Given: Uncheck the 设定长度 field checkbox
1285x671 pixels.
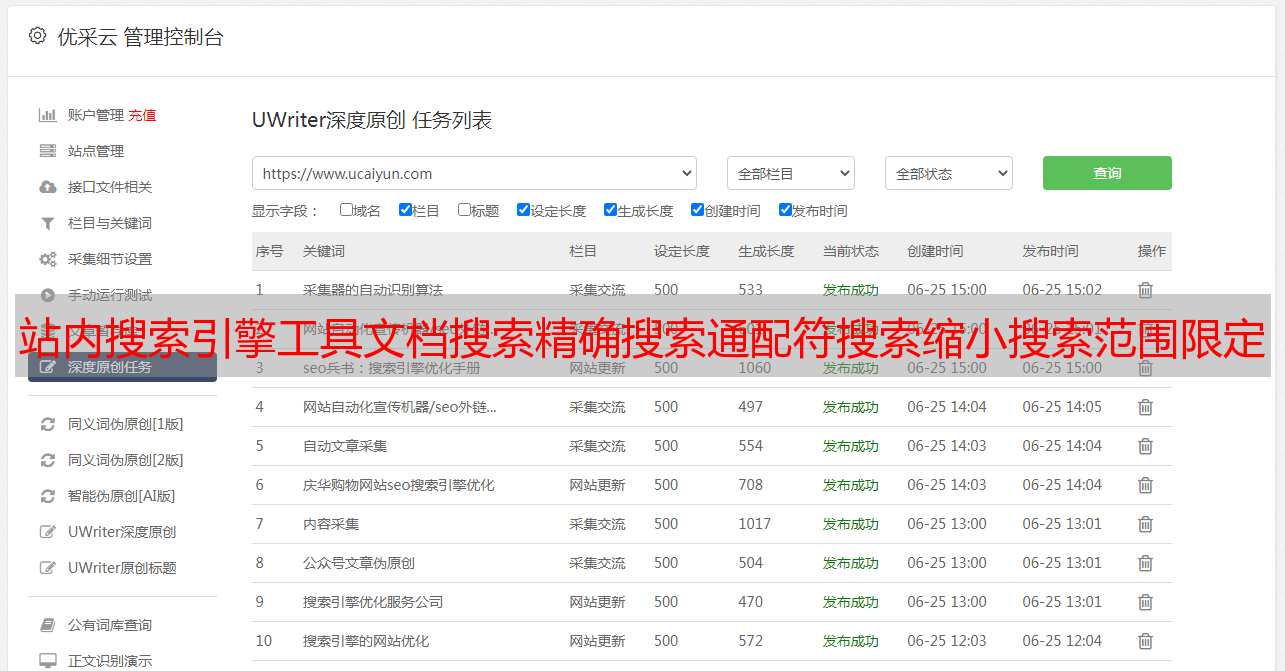Looking at the screenshot, I should click(x=523, y=210).
